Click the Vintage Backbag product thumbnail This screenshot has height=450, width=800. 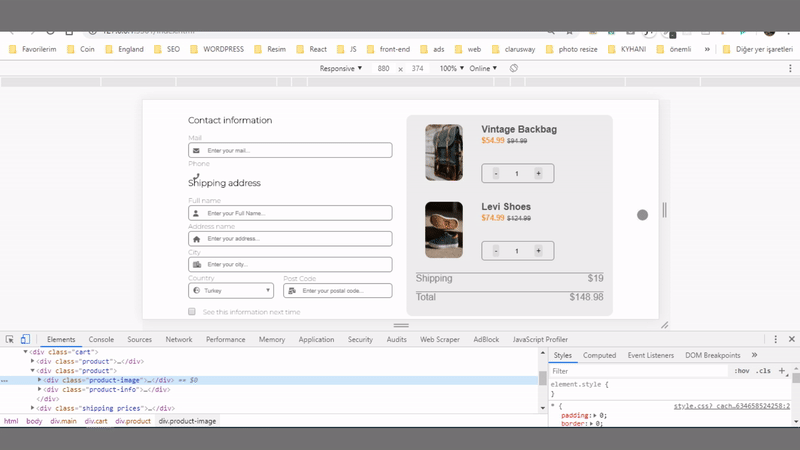click(x=444, y=153)
